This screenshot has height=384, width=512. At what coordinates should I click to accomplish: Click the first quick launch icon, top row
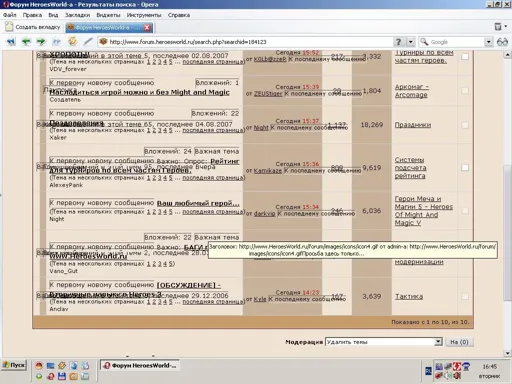click(39, 366)
